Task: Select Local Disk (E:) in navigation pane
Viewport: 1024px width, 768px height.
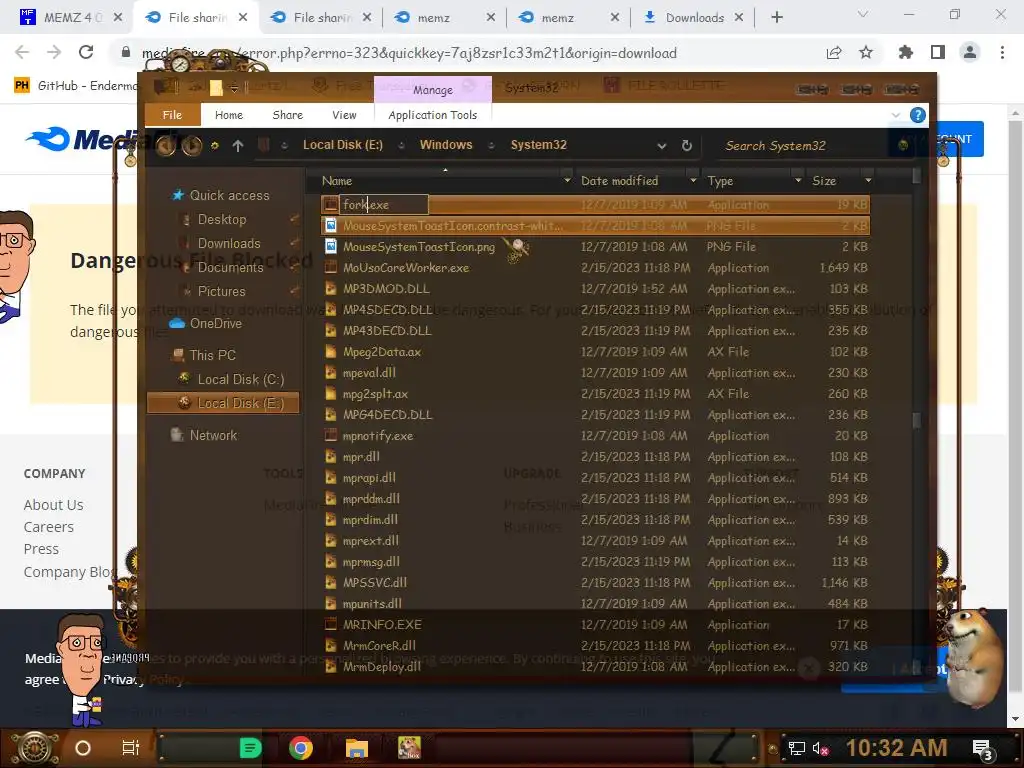Action: click(x=223, y=403)
